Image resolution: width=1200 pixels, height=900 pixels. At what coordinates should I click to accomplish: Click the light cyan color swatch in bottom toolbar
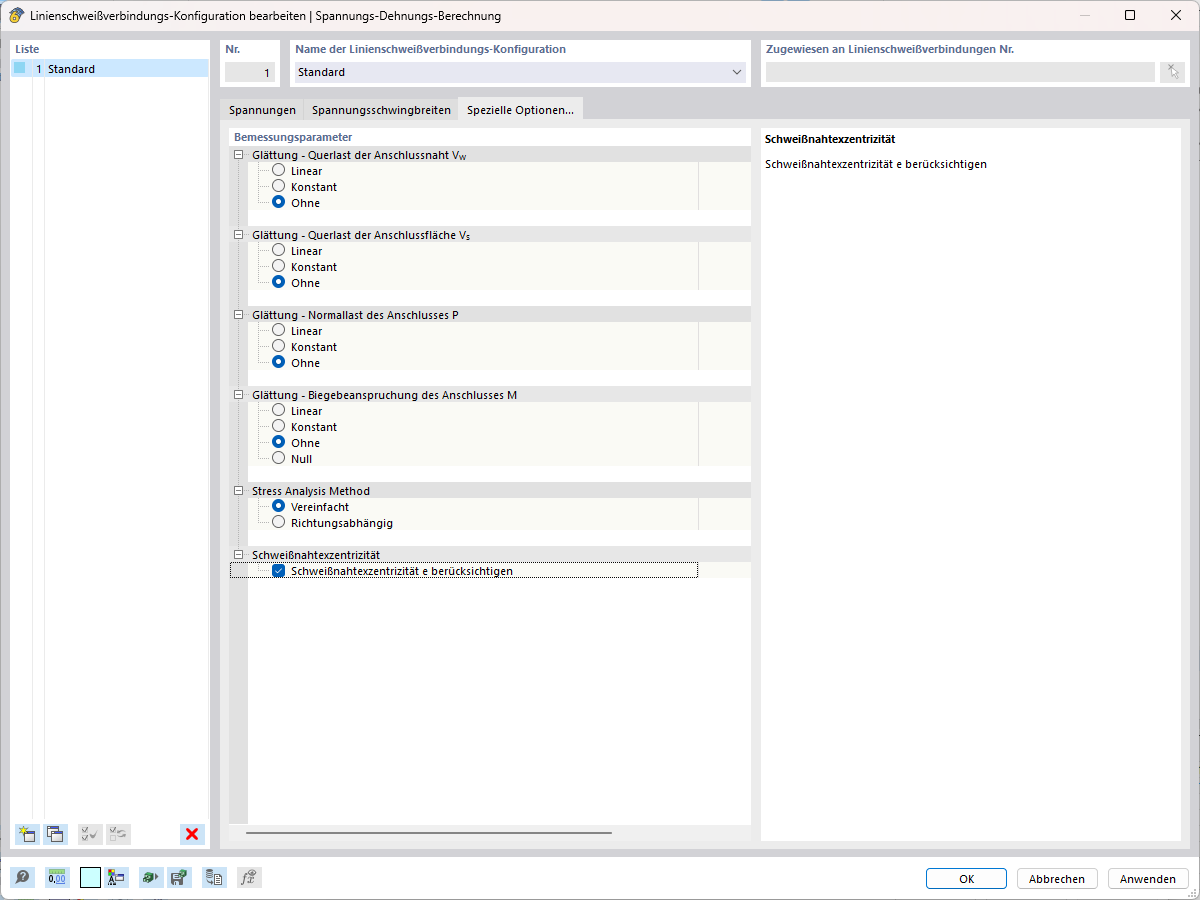pyautogui.click(x=90, y=878)
